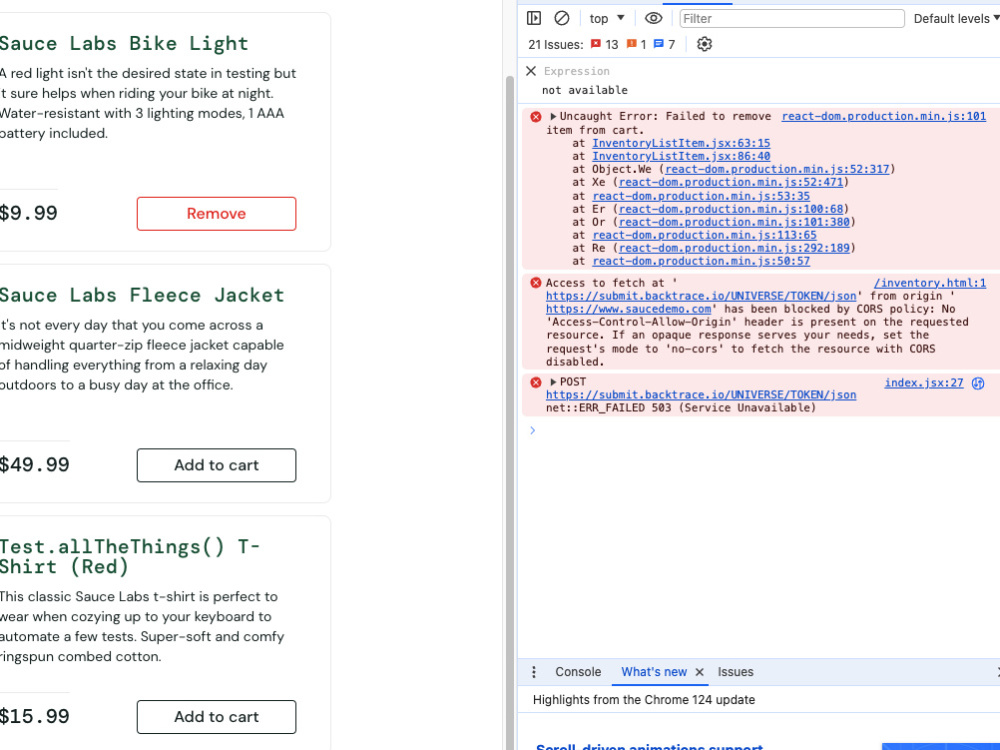Viewport: 1000px width, 750px height.
Task: Open the 'top' JavaScript context dropdown
Action: (607, 18)
